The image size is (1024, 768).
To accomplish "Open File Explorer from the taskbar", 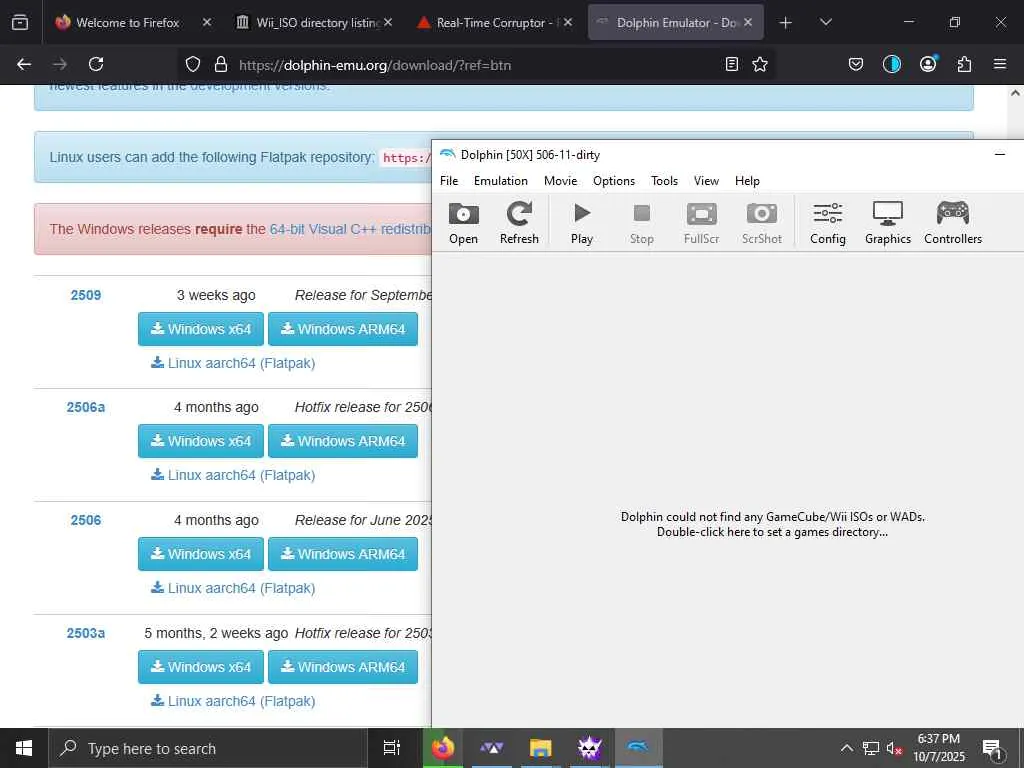I will 541,748.
